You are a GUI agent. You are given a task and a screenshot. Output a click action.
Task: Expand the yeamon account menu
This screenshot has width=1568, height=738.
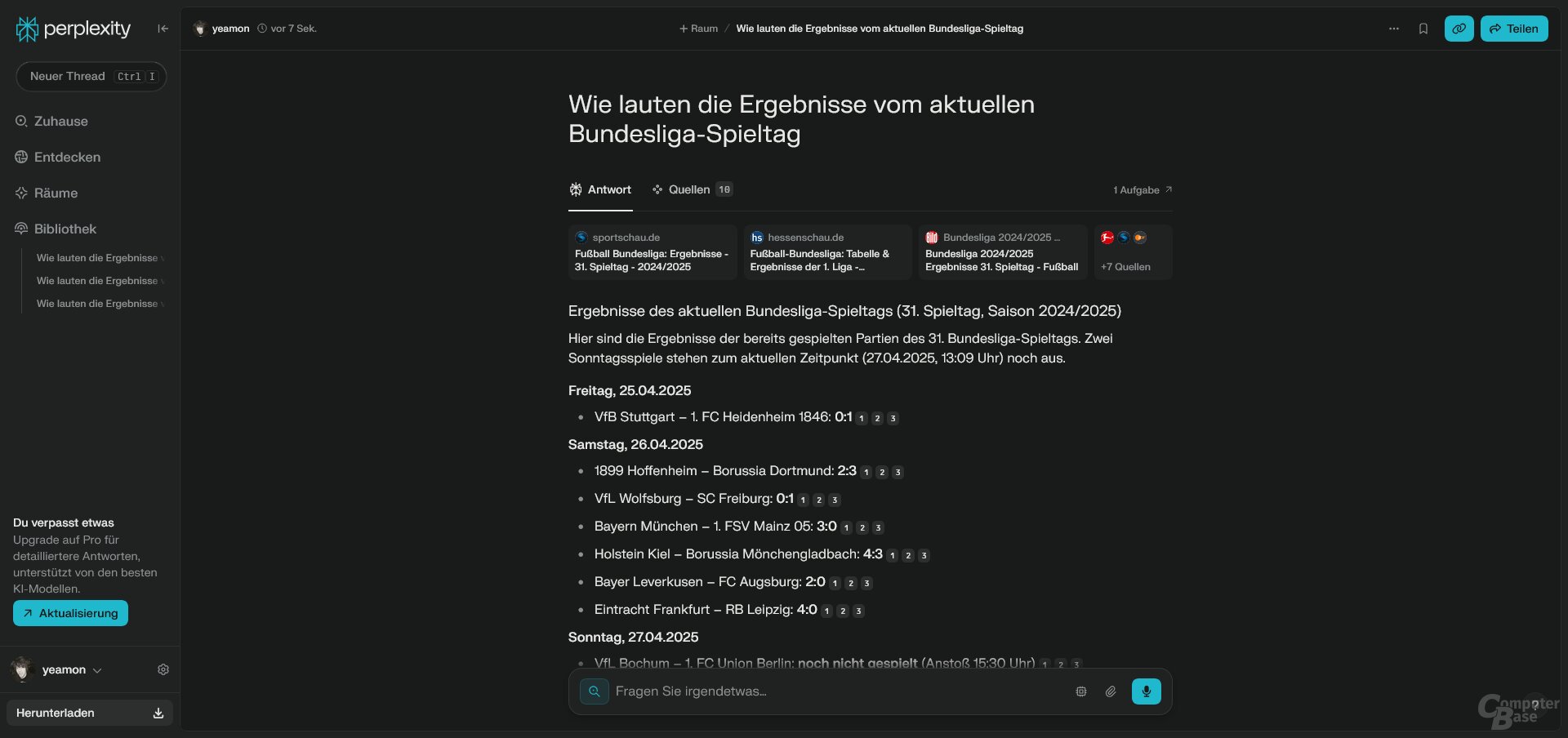[x=72, y=669]
